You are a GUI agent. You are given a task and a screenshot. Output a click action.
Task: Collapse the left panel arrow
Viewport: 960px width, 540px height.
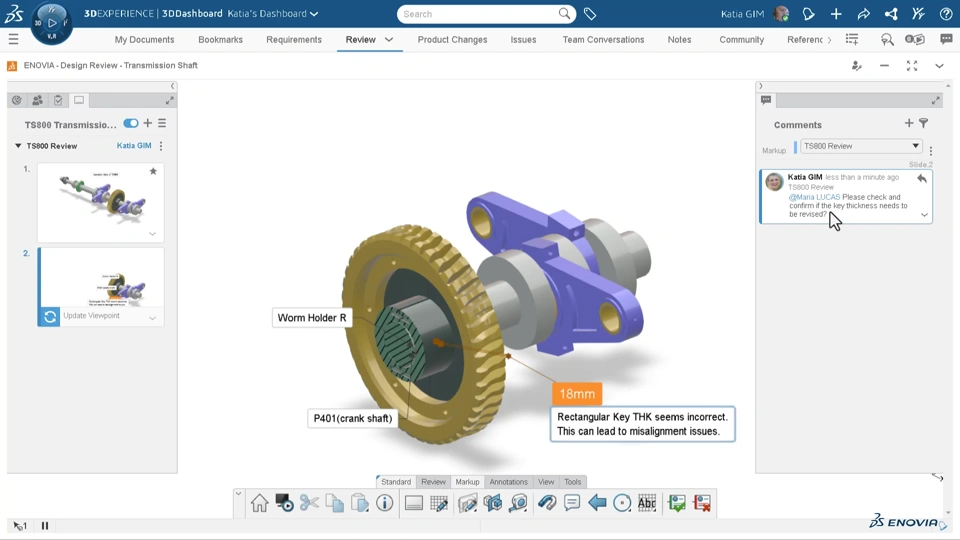[x=173, y=86]
